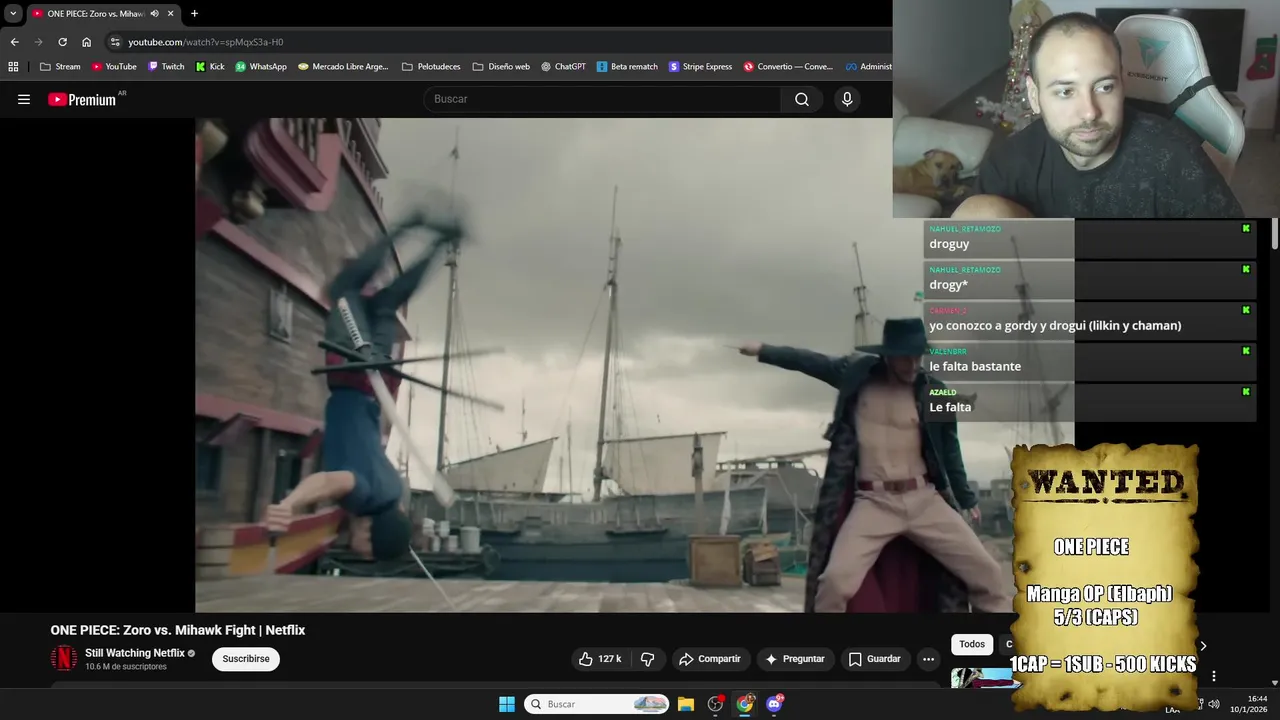Click the YouTube search magnifier button
Screen dimensions: 1280x720
802,99
